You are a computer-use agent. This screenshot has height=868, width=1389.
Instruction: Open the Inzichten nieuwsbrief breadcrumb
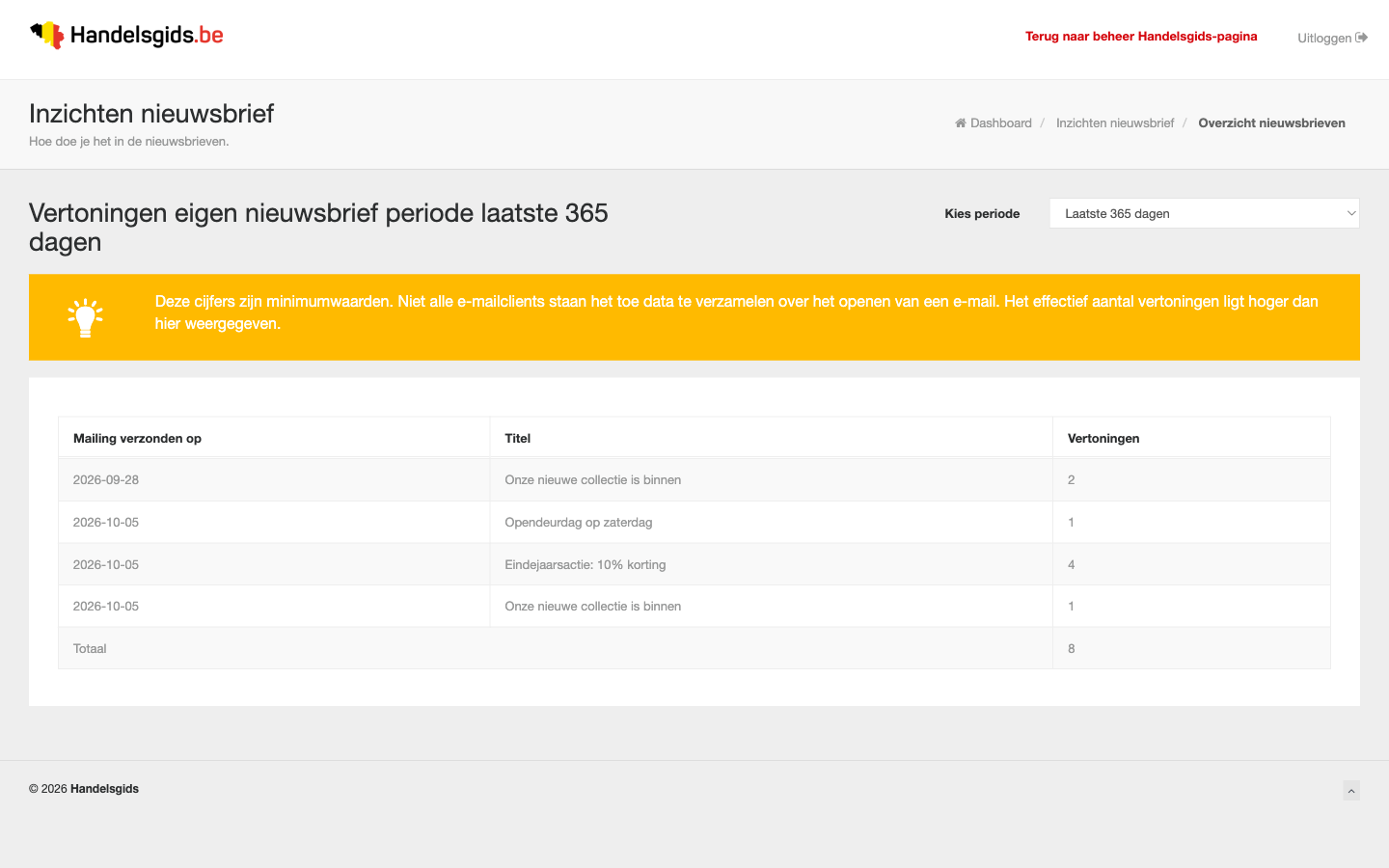point(1115,123)
